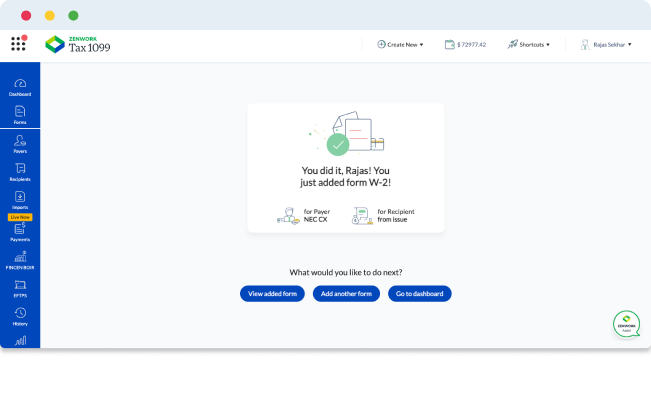
Task: Click the View added form button
Action: [x=272, y=294]
